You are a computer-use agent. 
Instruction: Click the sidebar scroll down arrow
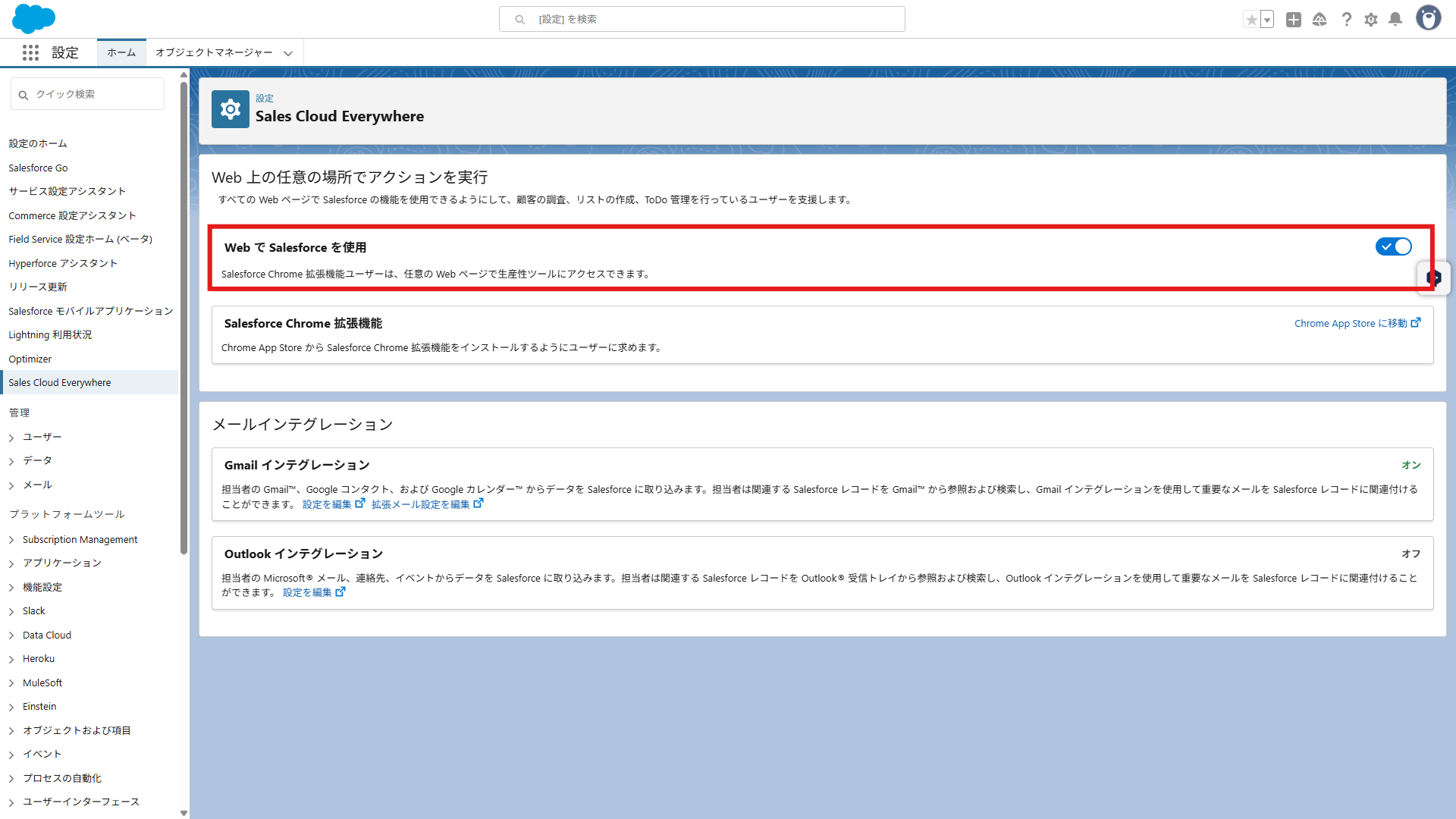pyautogui.click(x=184, y=813)
